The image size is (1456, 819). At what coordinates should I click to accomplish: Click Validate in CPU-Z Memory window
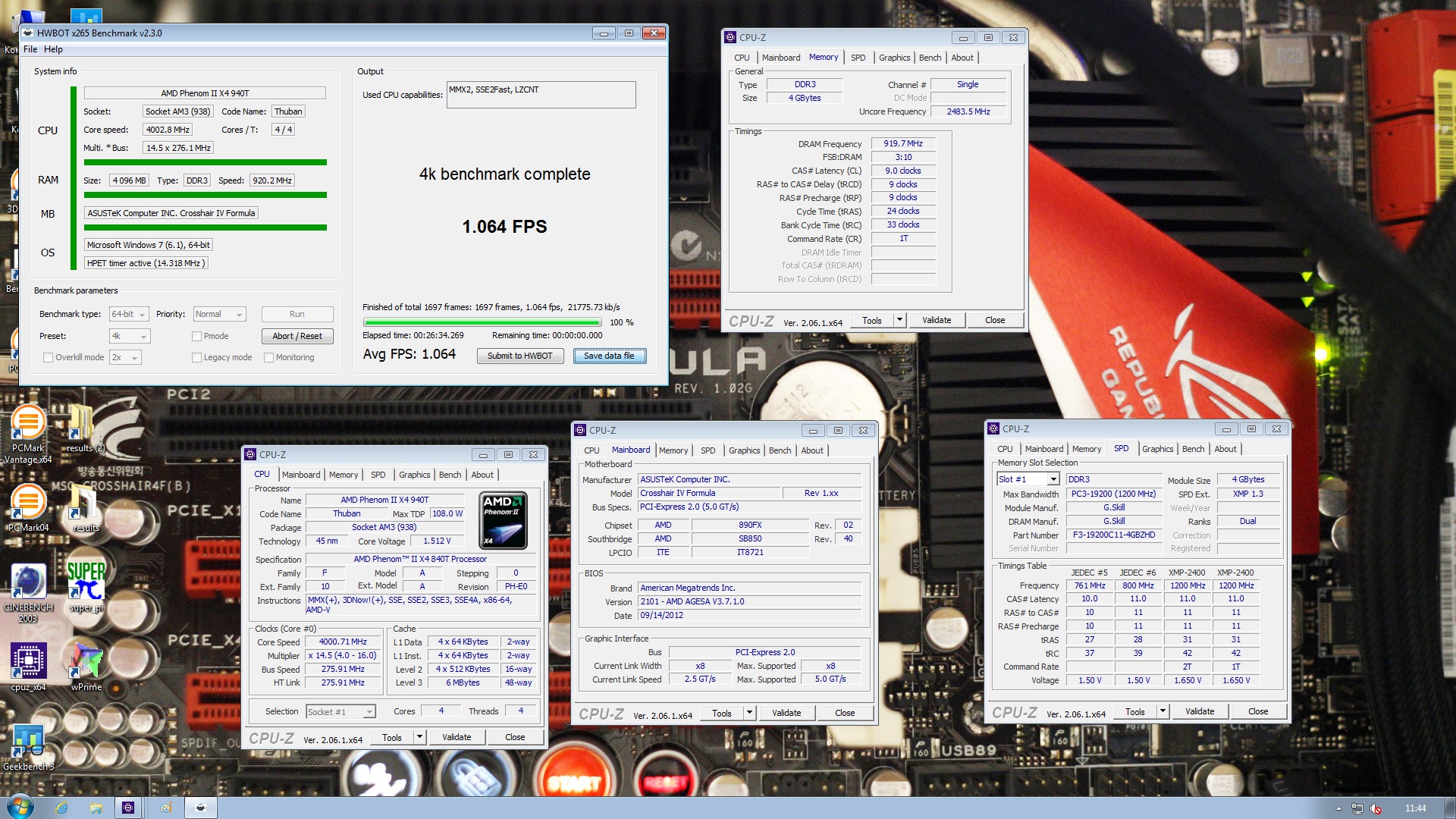[x=937, y=320]
